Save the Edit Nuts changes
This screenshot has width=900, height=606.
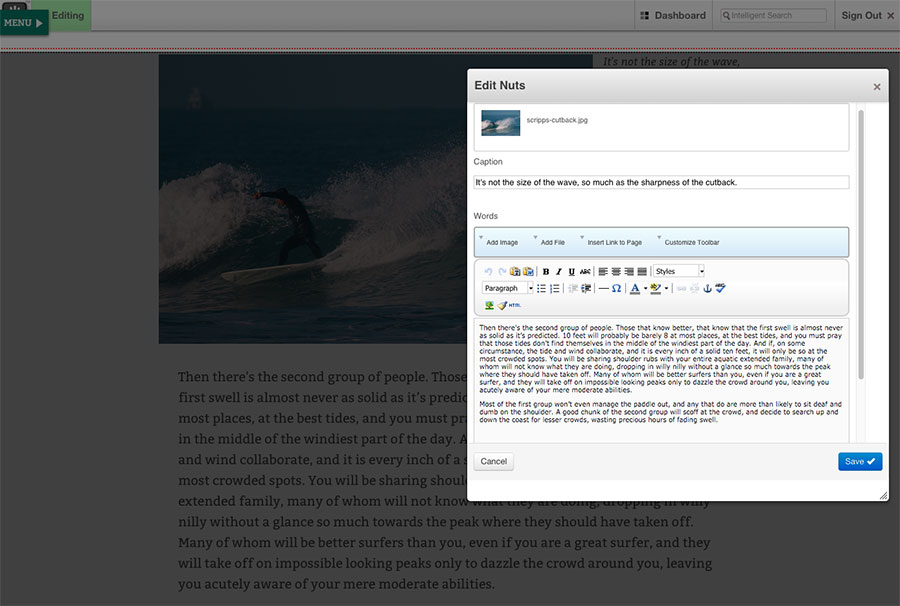coord(859,461)
